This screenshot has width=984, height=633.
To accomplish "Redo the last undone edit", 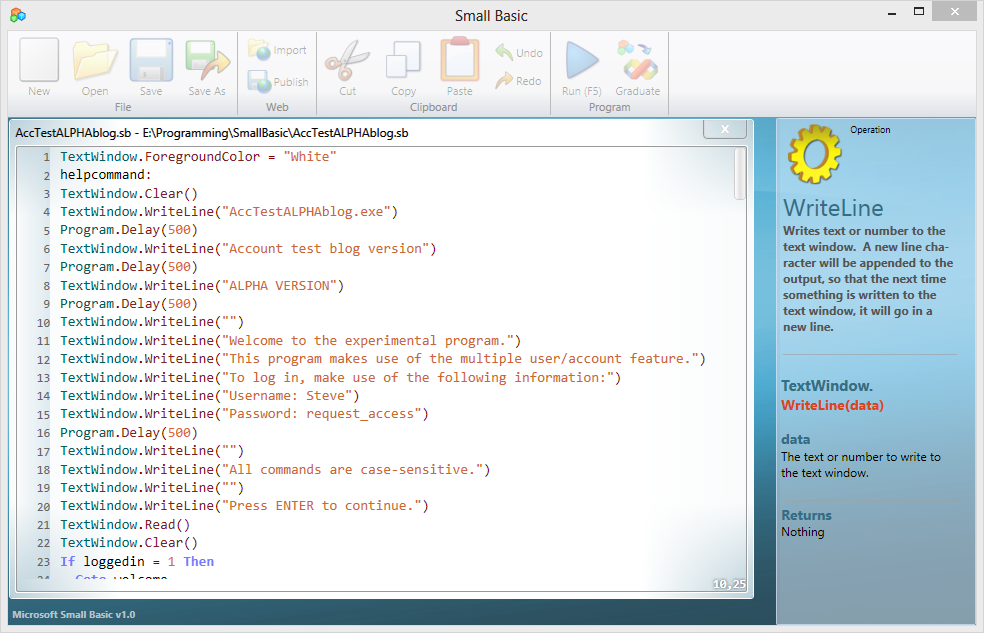I will 518,81.
